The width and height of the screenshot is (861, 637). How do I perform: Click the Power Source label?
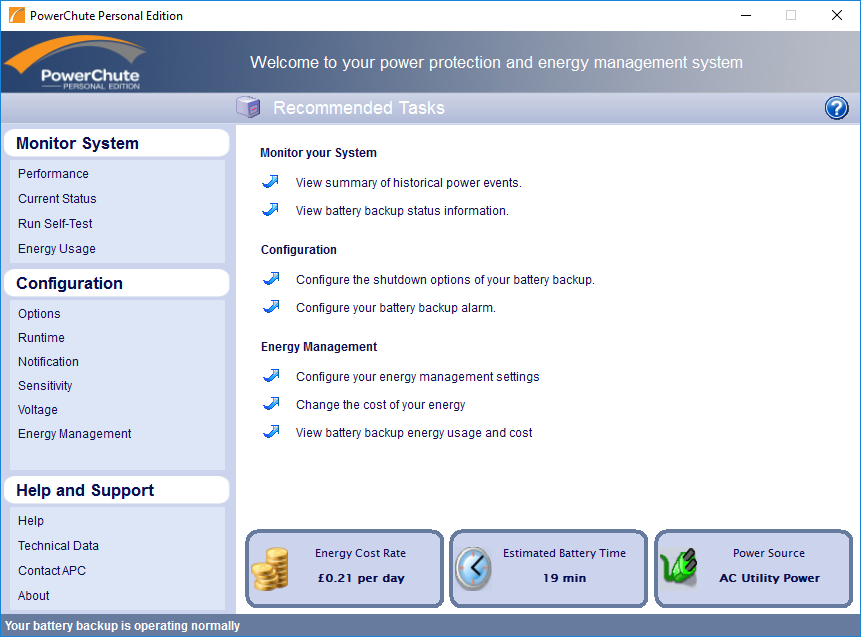pyautogui.click(x=769, y=553)
